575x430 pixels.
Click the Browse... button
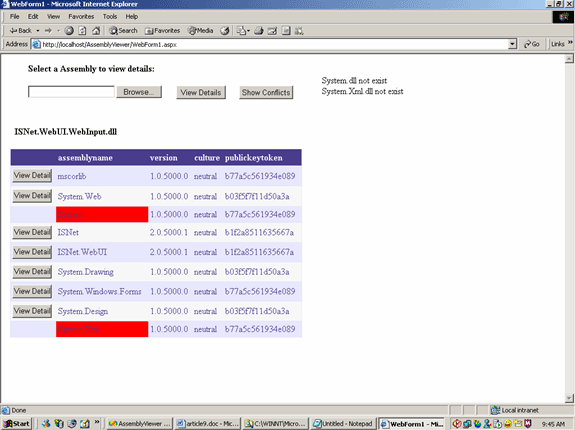(139, 92)
